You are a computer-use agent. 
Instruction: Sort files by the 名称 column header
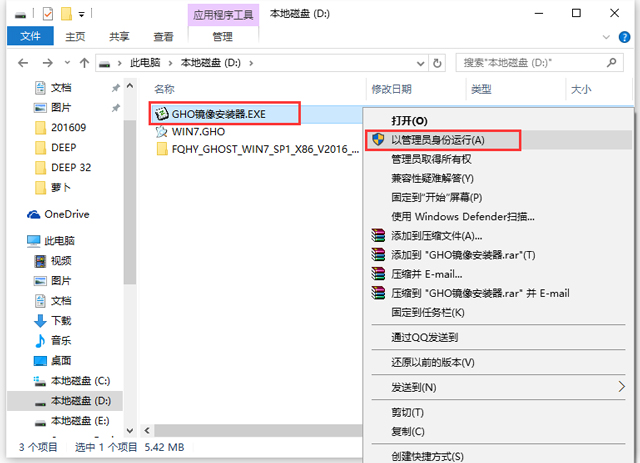tap(165, 89)
